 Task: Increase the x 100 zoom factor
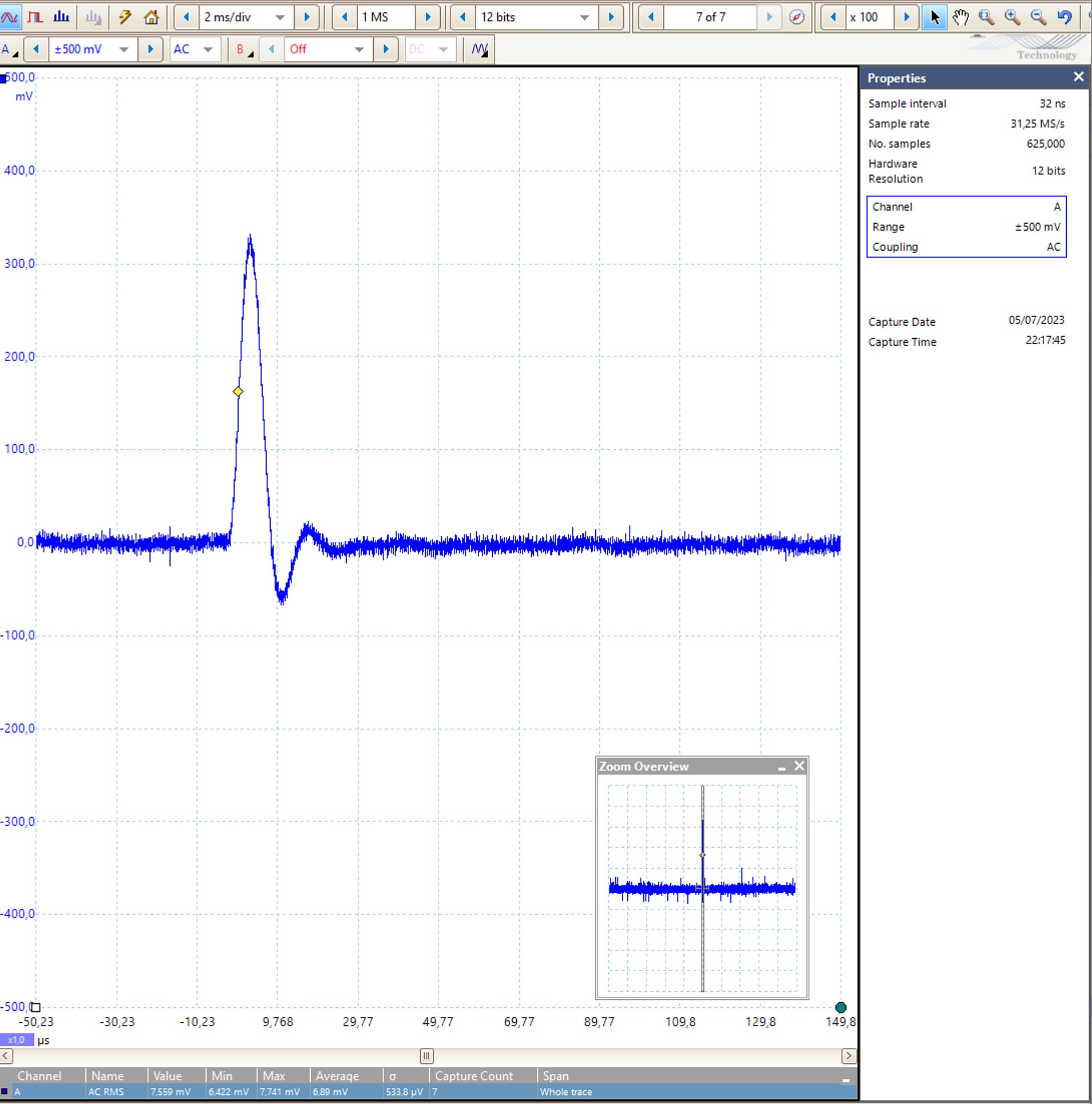coord(907,17)
